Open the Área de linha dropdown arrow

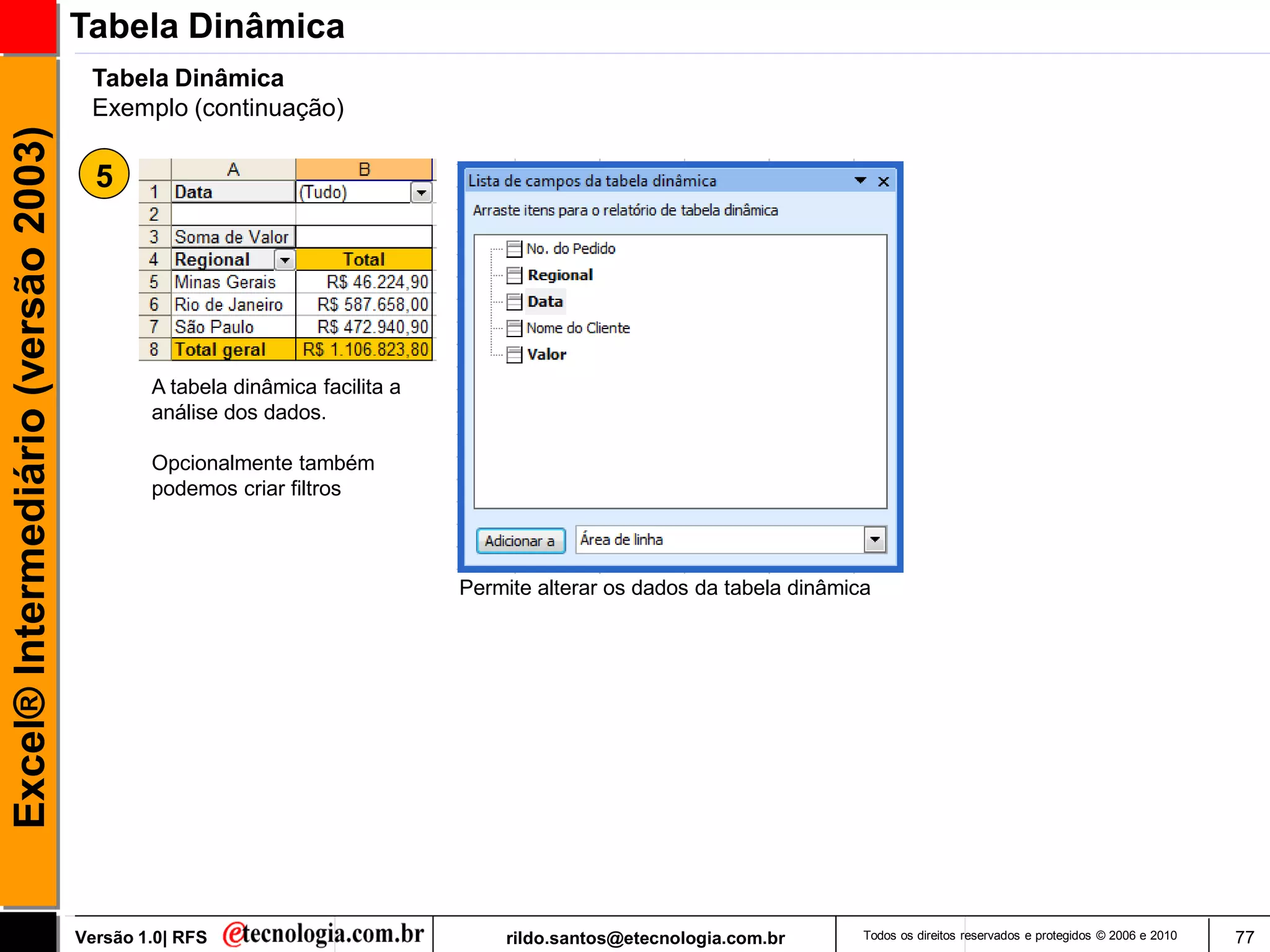tap(874, 540)
